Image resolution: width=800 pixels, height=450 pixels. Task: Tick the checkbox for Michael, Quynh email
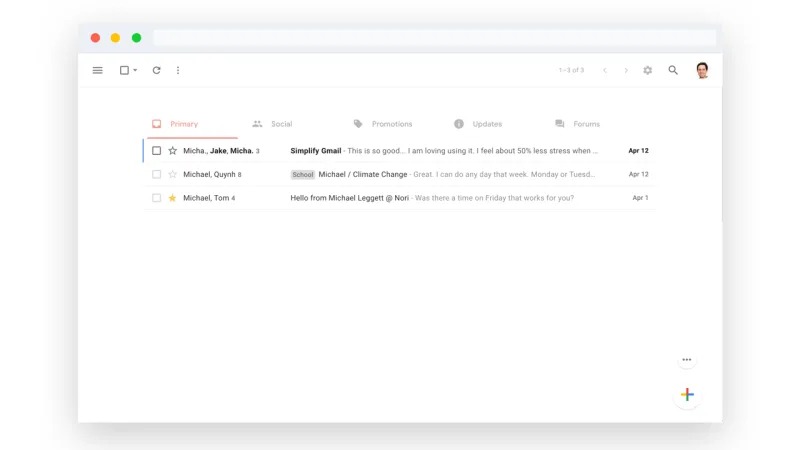click(x=157, y=174)
